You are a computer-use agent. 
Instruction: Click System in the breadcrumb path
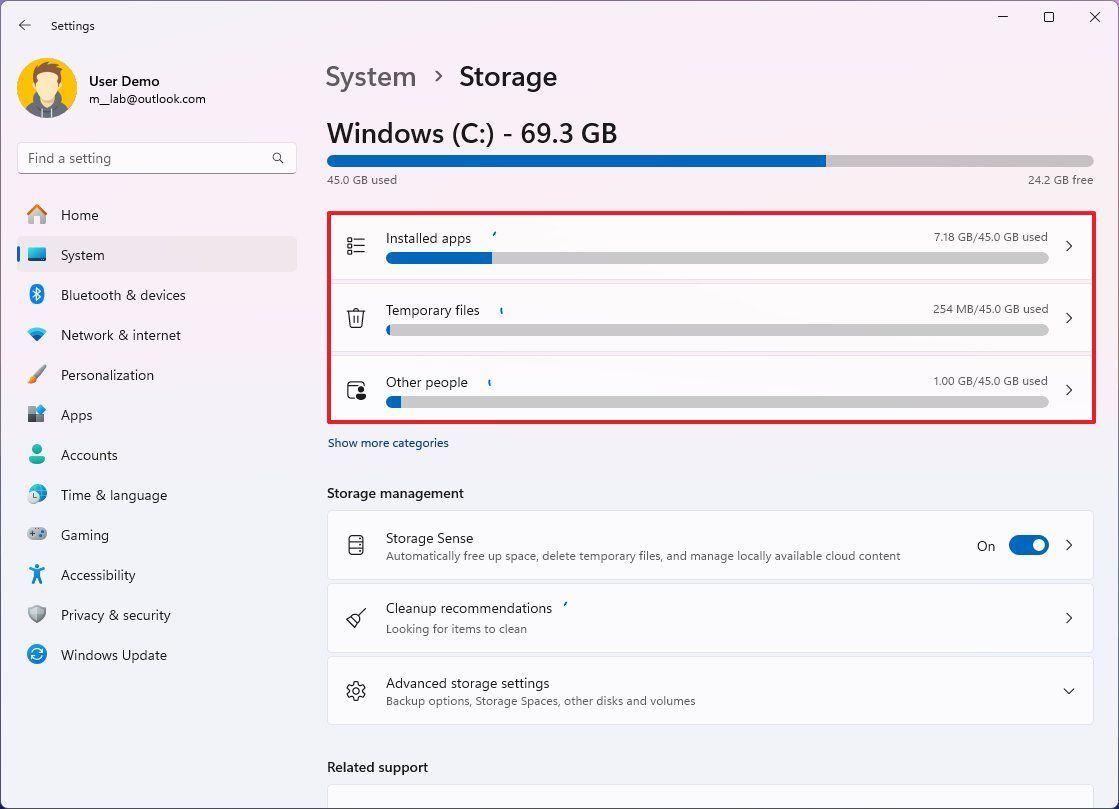371,76
